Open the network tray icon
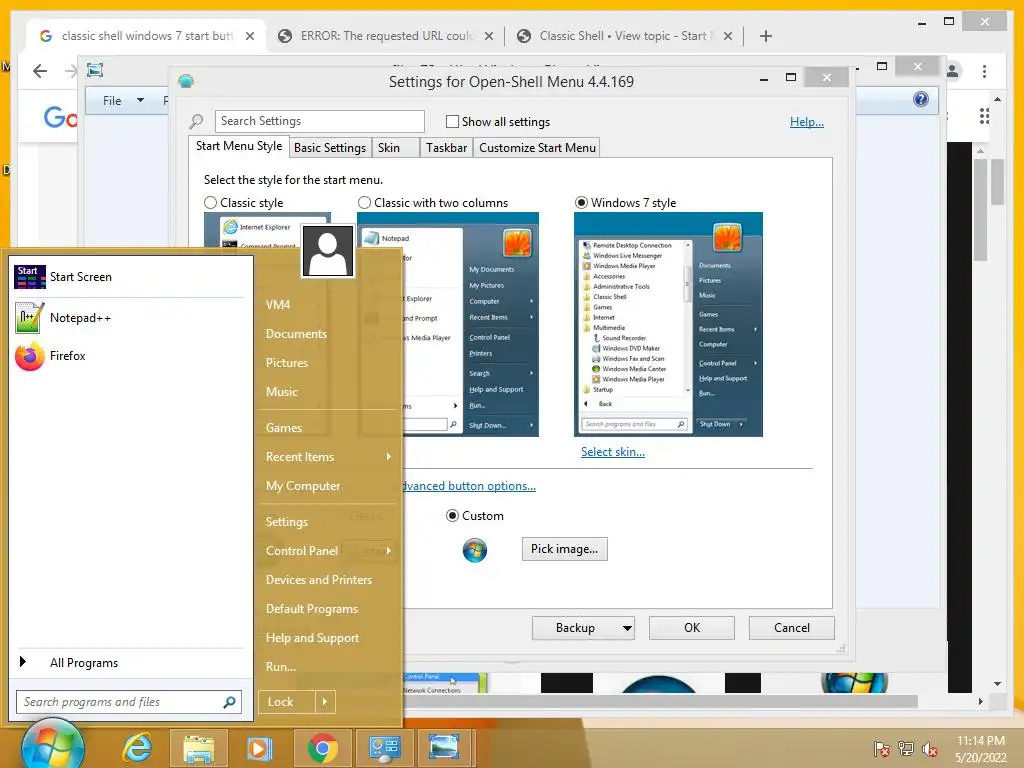Screen dimensions: 1024x768 [906, 748]
